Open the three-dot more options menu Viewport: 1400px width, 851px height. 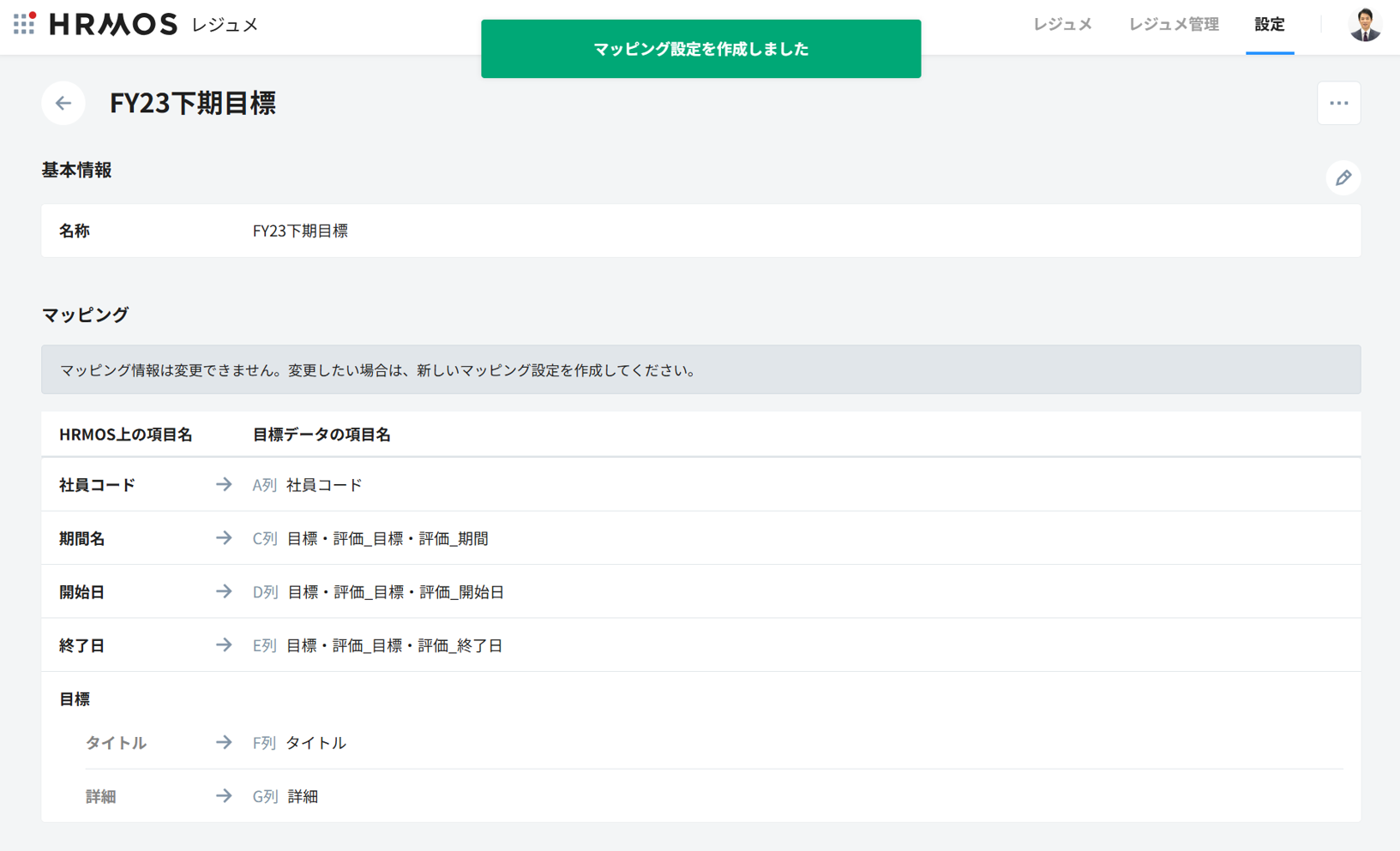click(1338, 104)
